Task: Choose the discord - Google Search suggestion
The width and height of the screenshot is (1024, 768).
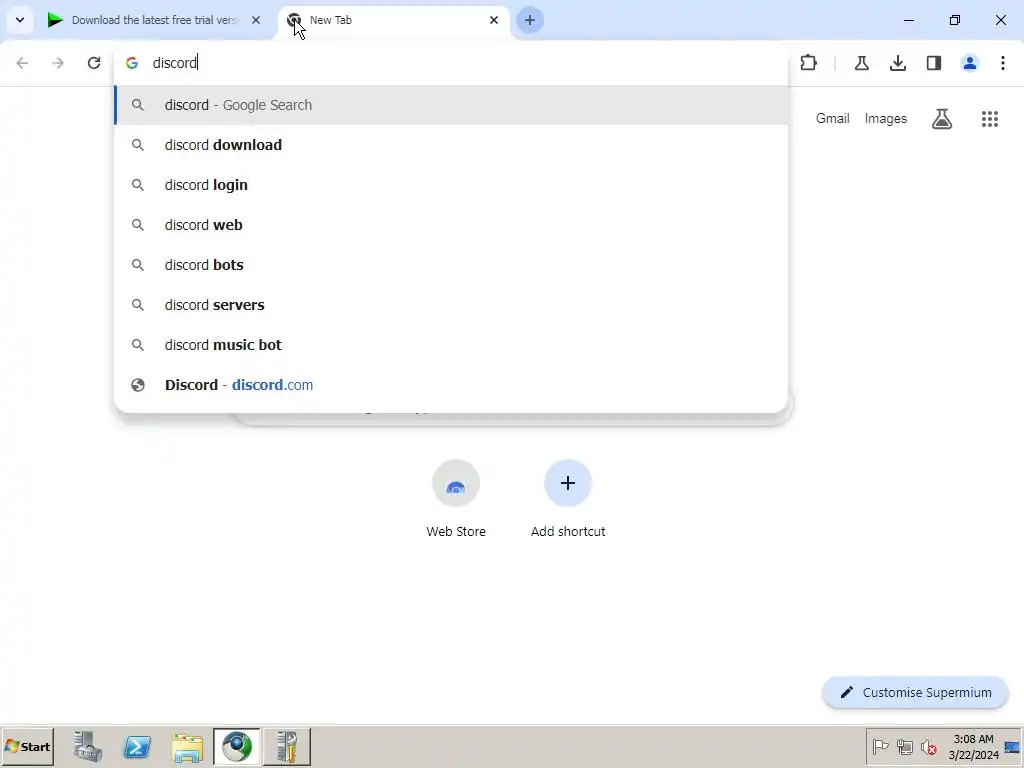Action: coord(451,105)
